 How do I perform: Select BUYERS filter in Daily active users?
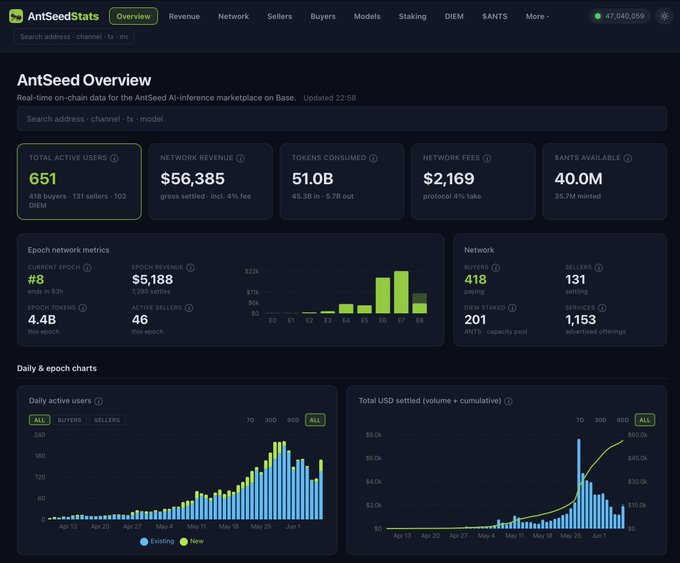pos(69,420)
